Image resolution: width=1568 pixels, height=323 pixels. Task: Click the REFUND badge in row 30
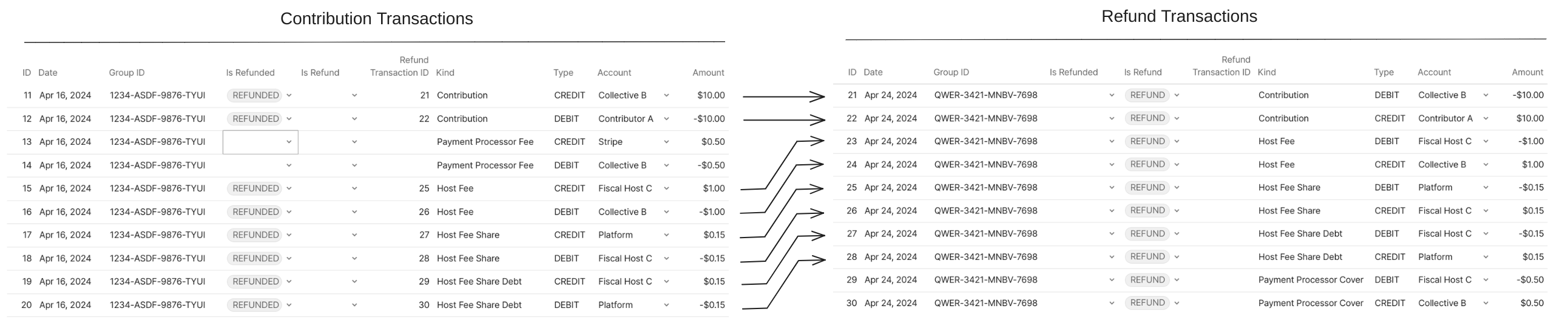point(1147,303)
